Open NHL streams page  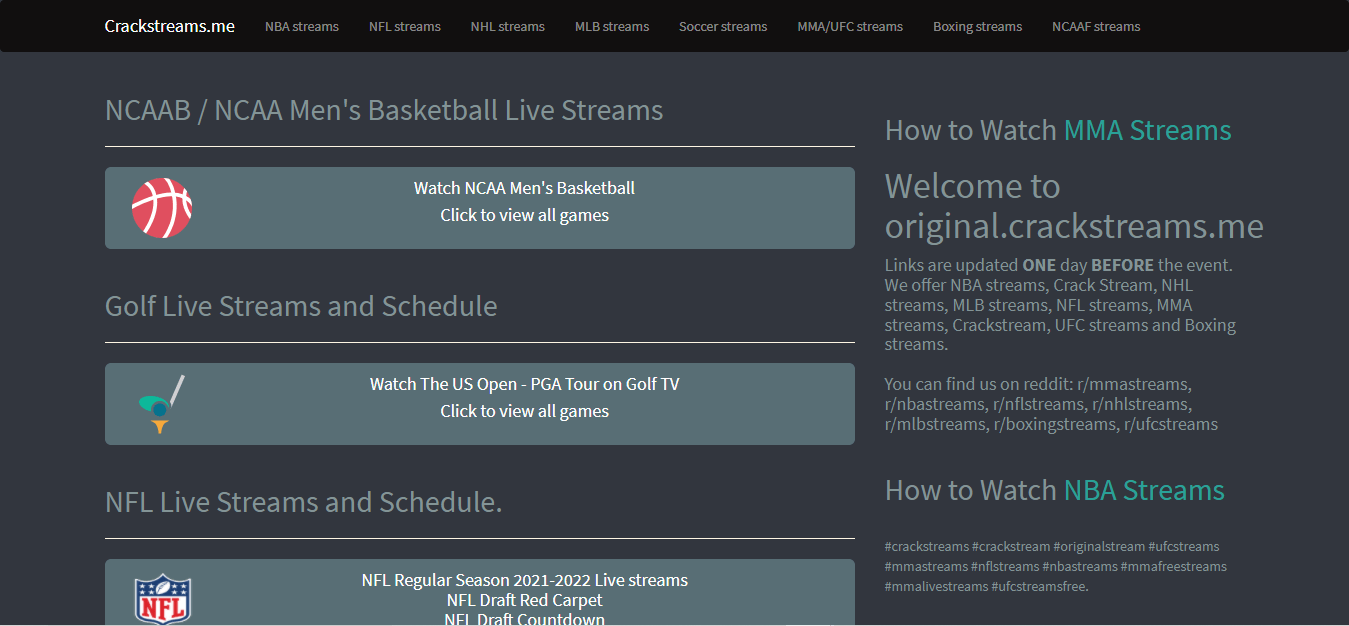[x=508, y=27]
